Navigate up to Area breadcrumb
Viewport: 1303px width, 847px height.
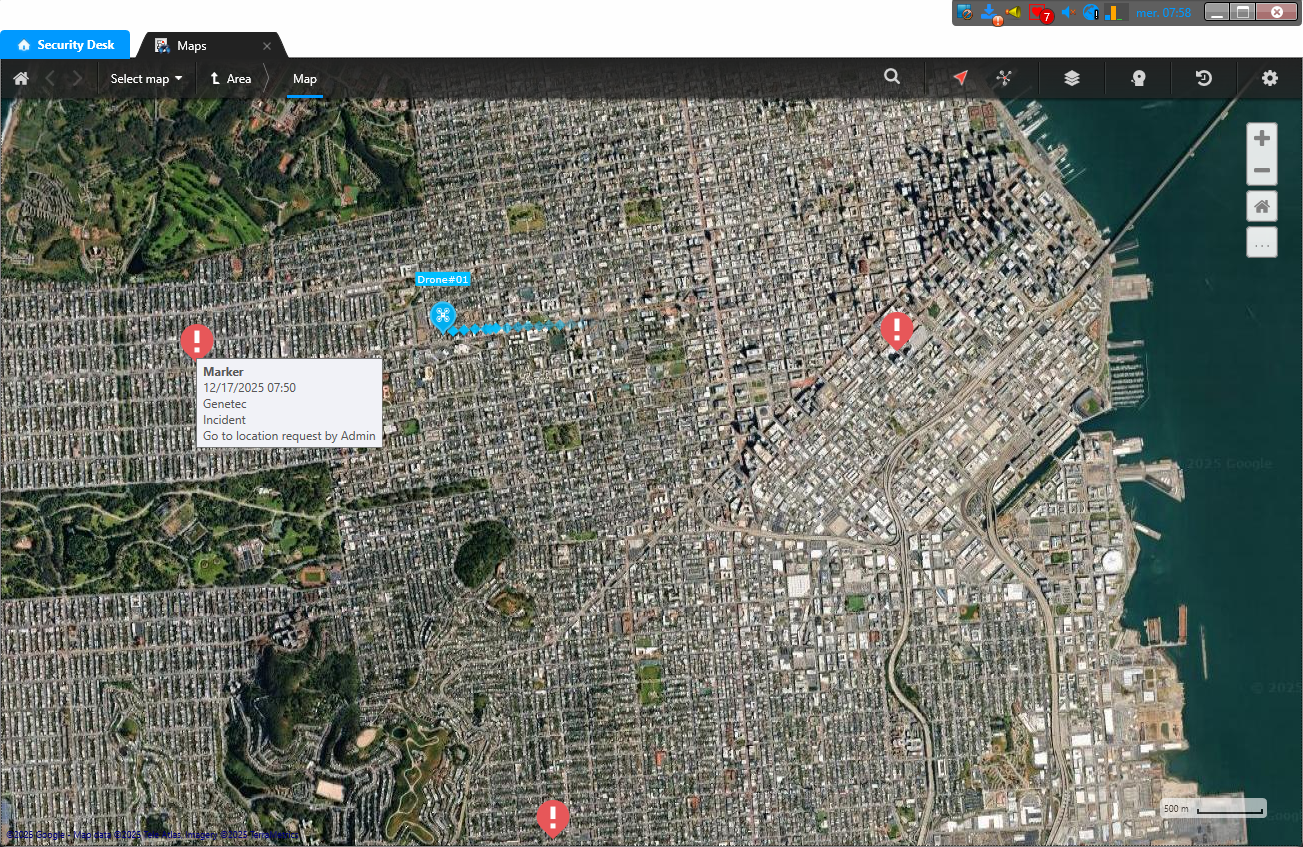pos(230,79)
